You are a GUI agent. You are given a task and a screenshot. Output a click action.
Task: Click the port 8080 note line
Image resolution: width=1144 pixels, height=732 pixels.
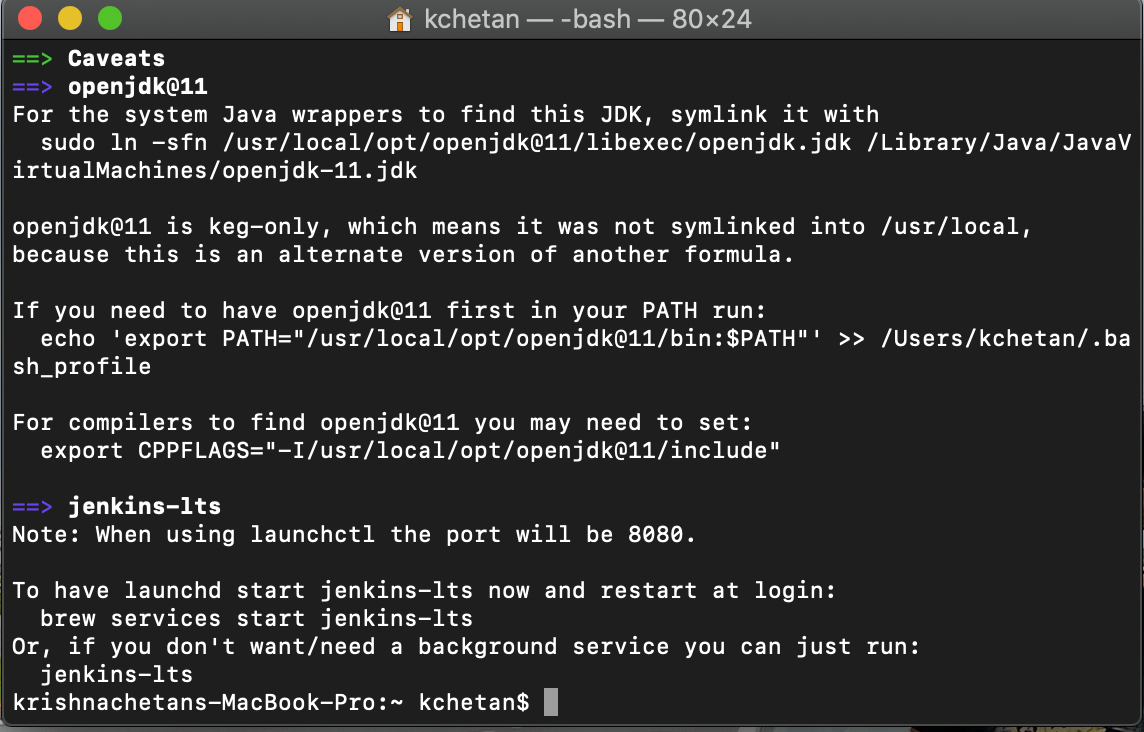[354, 535]
